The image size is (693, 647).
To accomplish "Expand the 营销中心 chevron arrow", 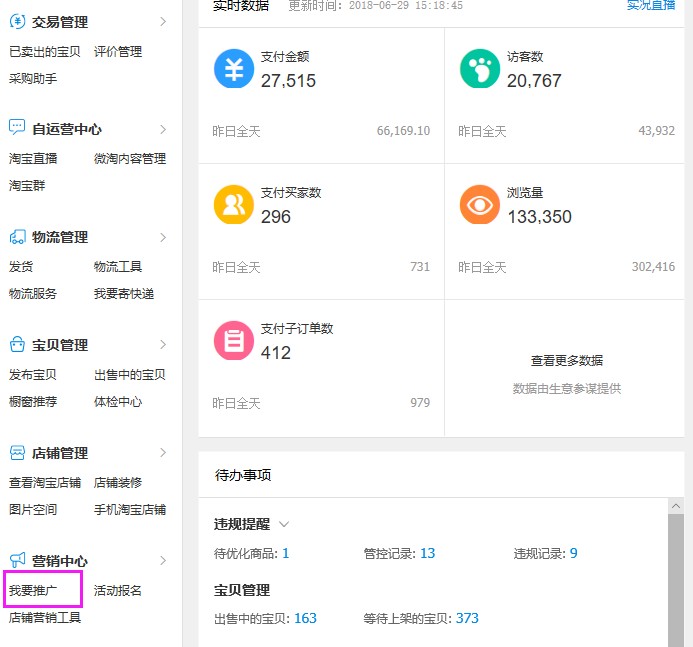I will (163, 560).
